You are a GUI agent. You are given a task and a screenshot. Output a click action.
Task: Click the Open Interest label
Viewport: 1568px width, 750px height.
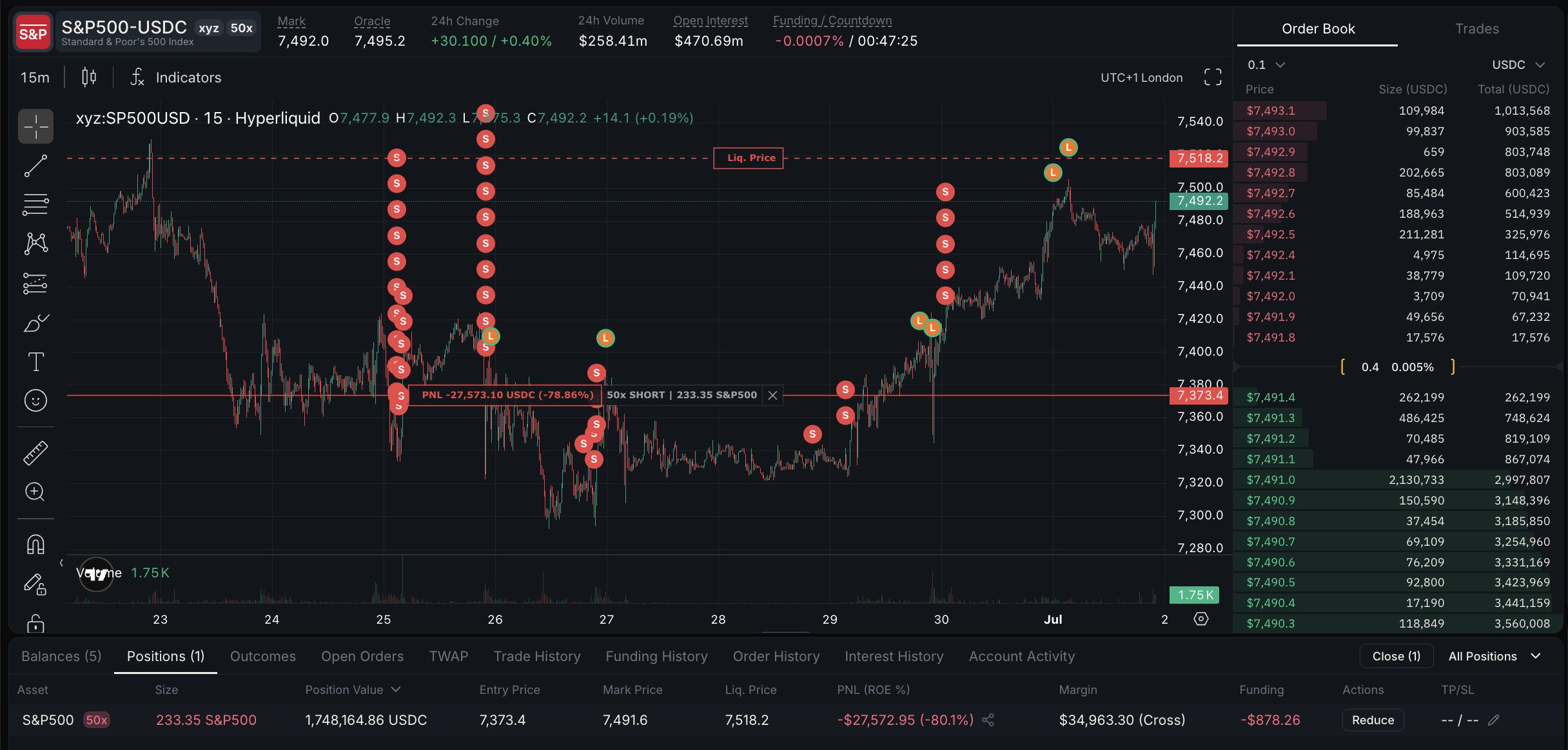pos(710,21)
